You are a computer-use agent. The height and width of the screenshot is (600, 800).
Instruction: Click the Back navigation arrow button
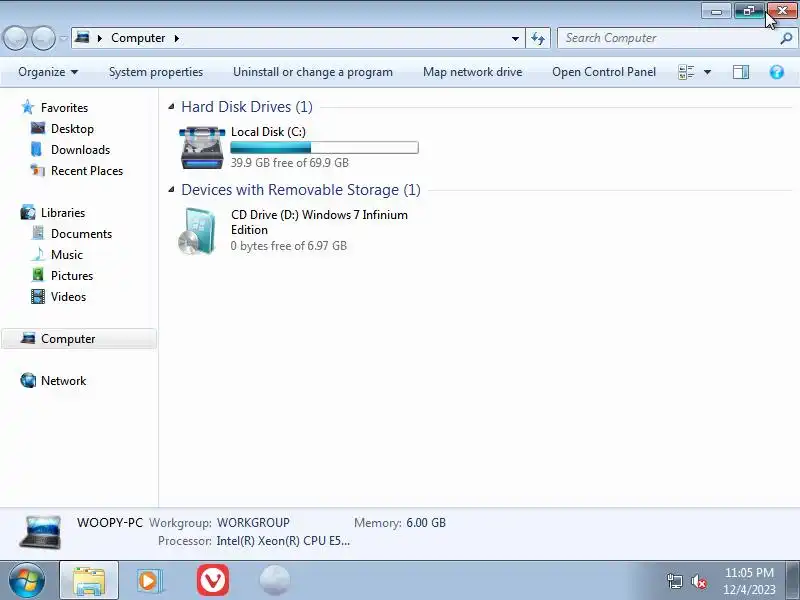tap(15, 38)
